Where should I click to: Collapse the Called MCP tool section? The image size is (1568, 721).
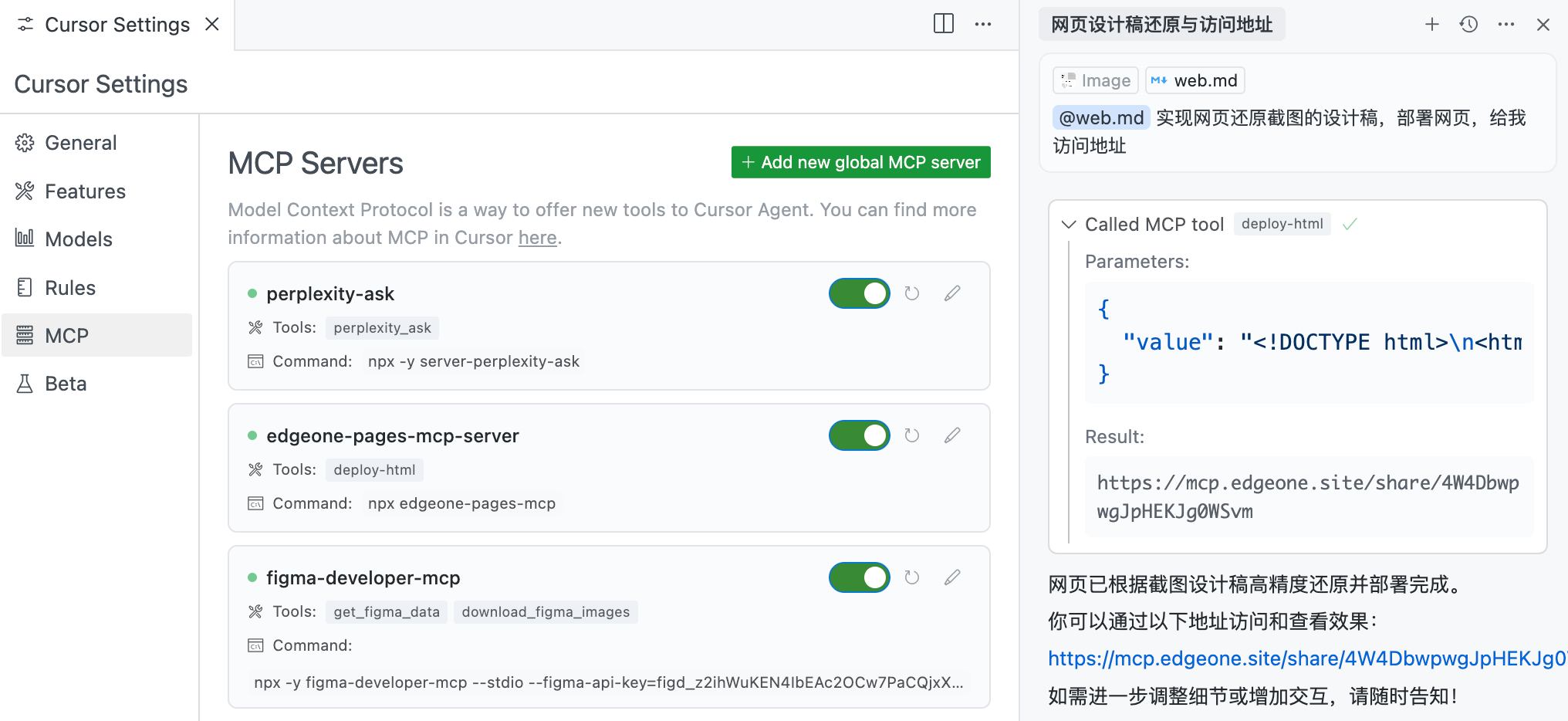[1069, 225]
